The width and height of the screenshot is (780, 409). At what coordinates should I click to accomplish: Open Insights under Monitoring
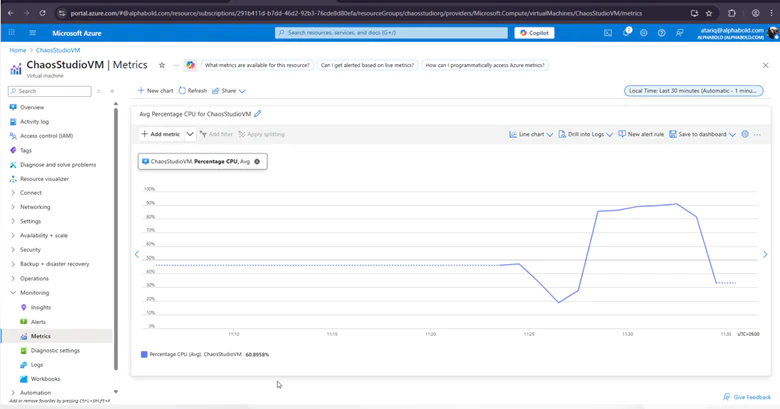pyautogui.click(x=41, y=307)
